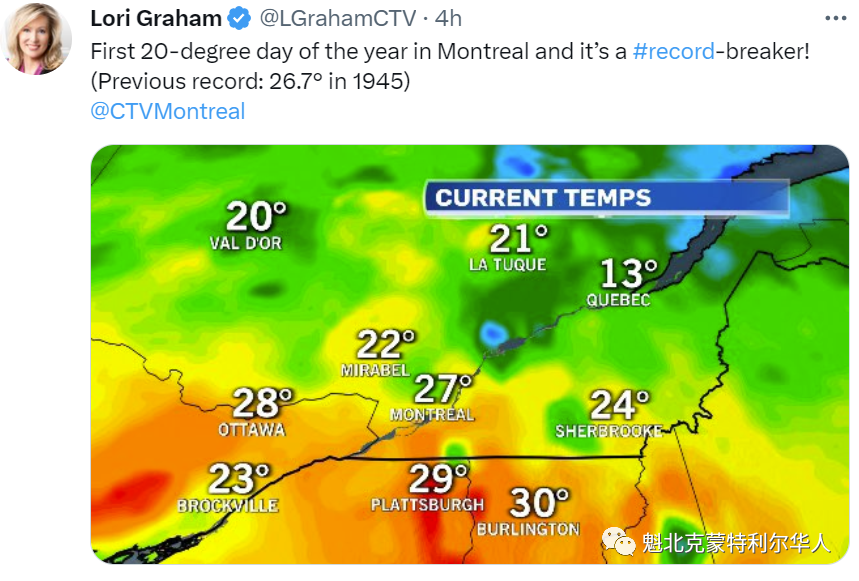Image resolution: width=859 pixels, height=581 pixels.
Task: Open the three-dot more options menu
Action: (x=835, y=19)
